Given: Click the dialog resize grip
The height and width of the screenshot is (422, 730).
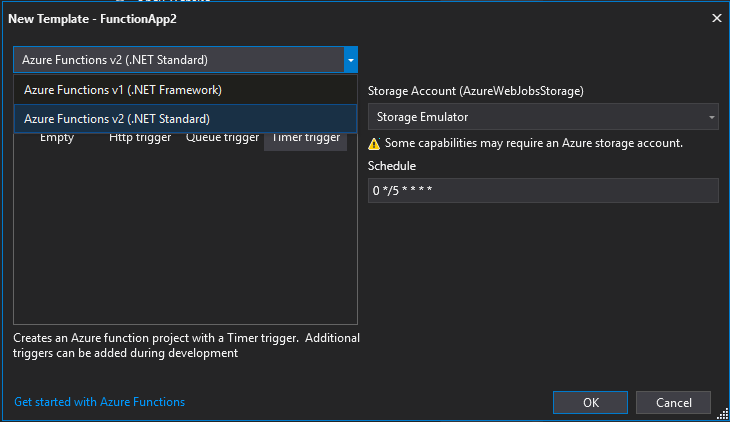Looking at the screenshot, I should coord(722,414).
